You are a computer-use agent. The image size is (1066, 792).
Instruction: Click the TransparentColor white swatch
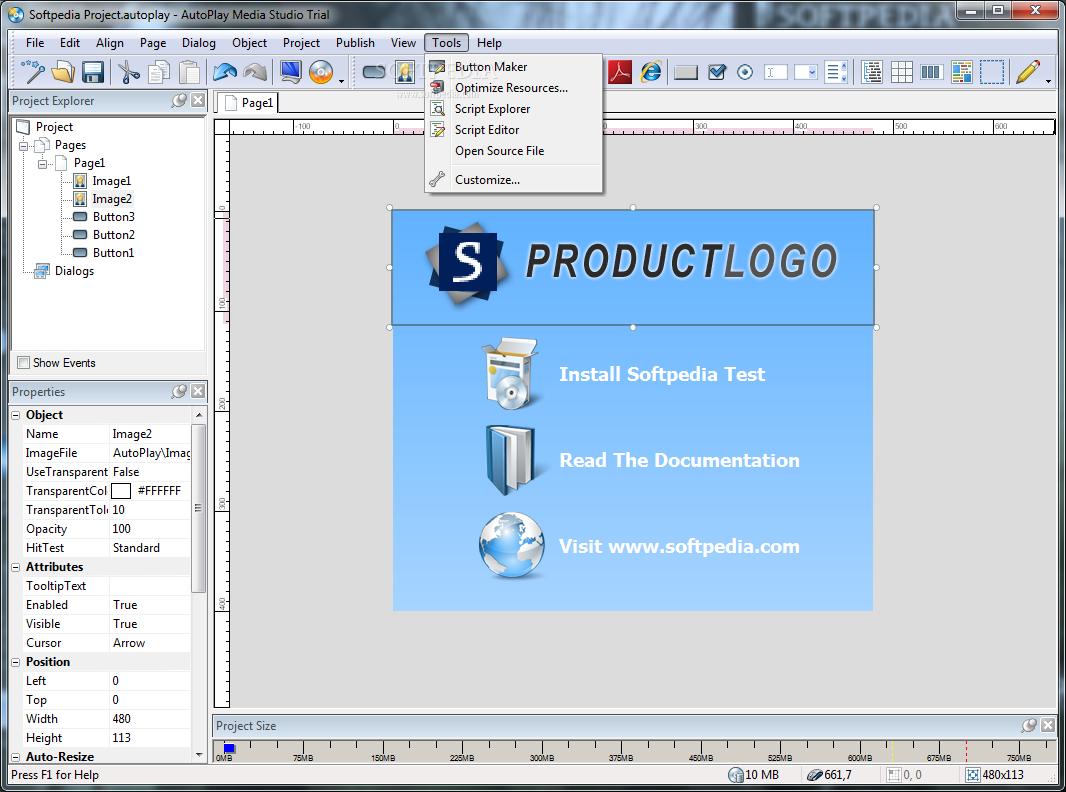click(x=121, y=491)
